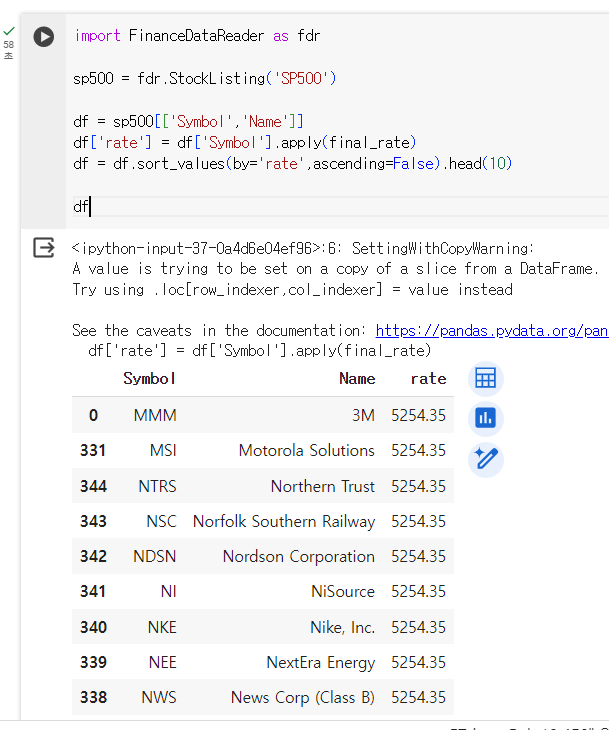609x730 pixels.
Task: Click Nike, Inc. name cell
Action: (x=342, y=628)
